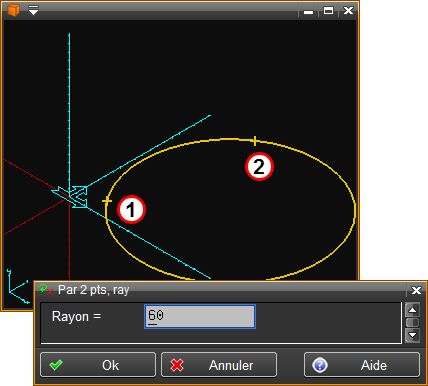Click the cyan arrow symbol at the origin
The width and height of the screenshot is (428, 386).
(70, 197)
